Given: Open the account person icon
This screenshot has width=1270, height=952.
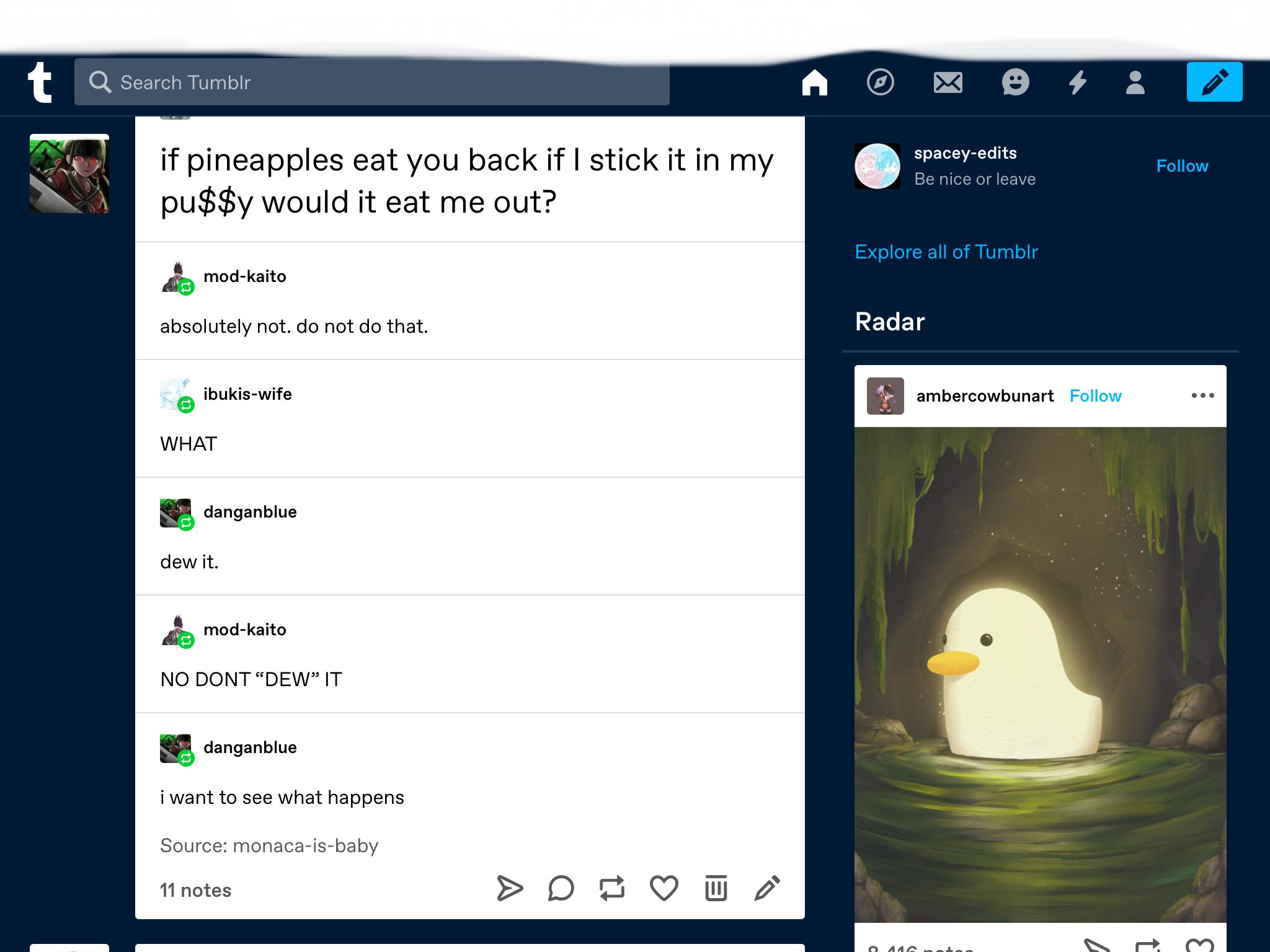Looking at the screenshot, I should coord(1135,82).
